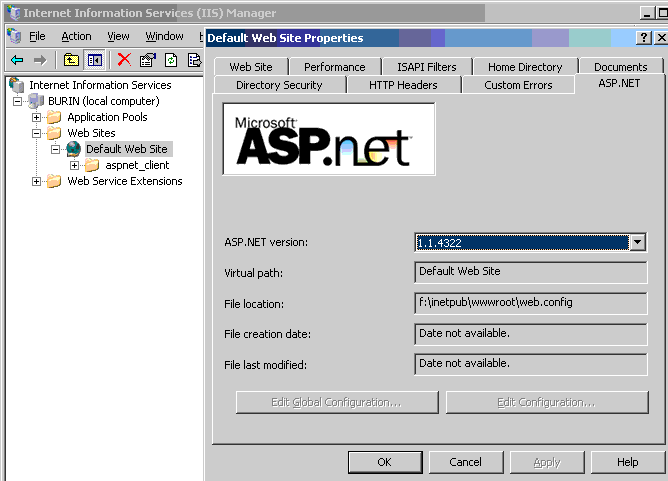This screenshot has height=481, width=668.
Task: Click the green Refresh toolbar icon
Action: 171,60
